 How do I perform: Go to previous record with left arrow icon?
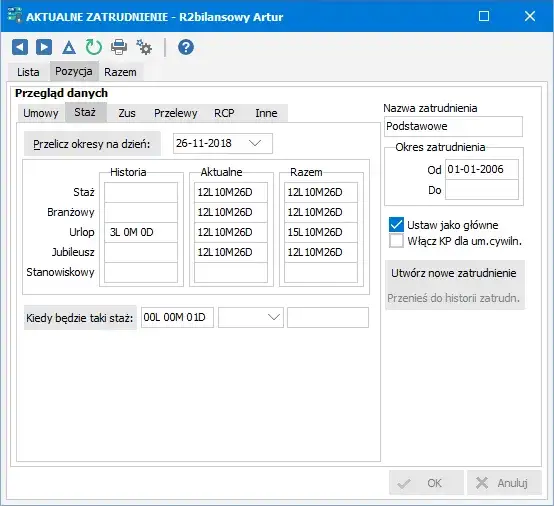(x=20, y=47)
